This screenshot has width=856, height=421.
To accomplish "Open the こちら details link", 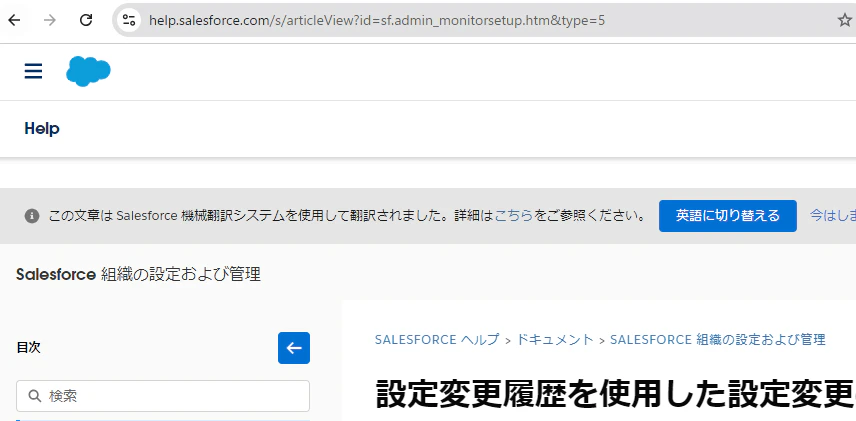I will pyautogui.click(x=513, y=216).
